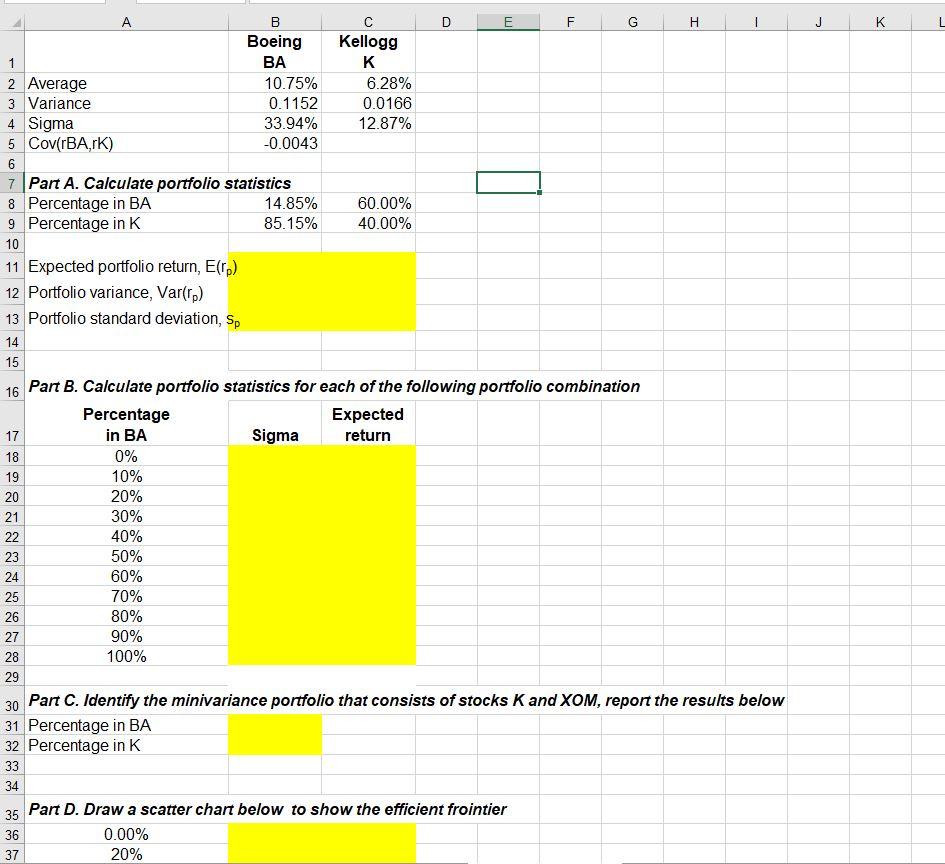Select the column E header
This screenshot has height=864, width=945.
point(509,20)
